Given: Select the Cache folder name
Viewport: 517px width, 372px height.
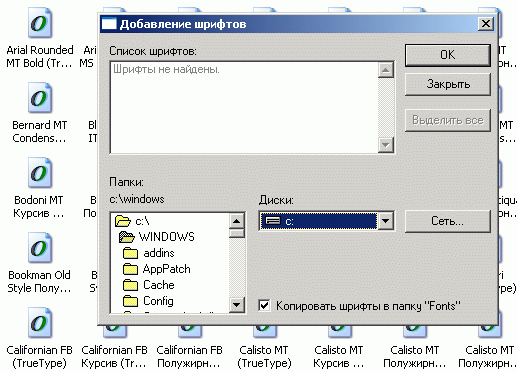Looking at the screenshot, I should 159,285.
